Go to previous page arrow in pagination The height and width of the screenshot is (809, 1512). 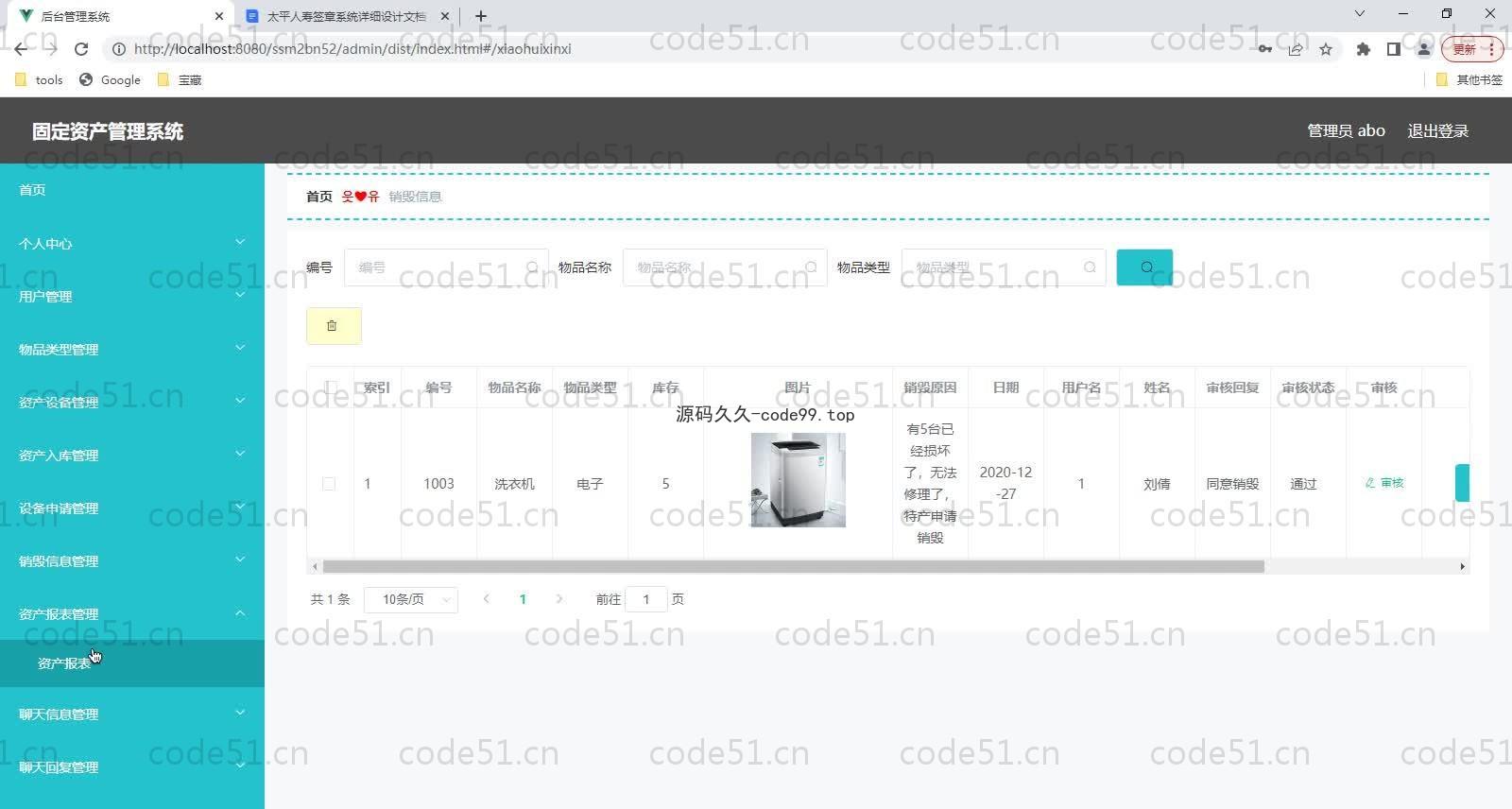(x=486, y=599)
